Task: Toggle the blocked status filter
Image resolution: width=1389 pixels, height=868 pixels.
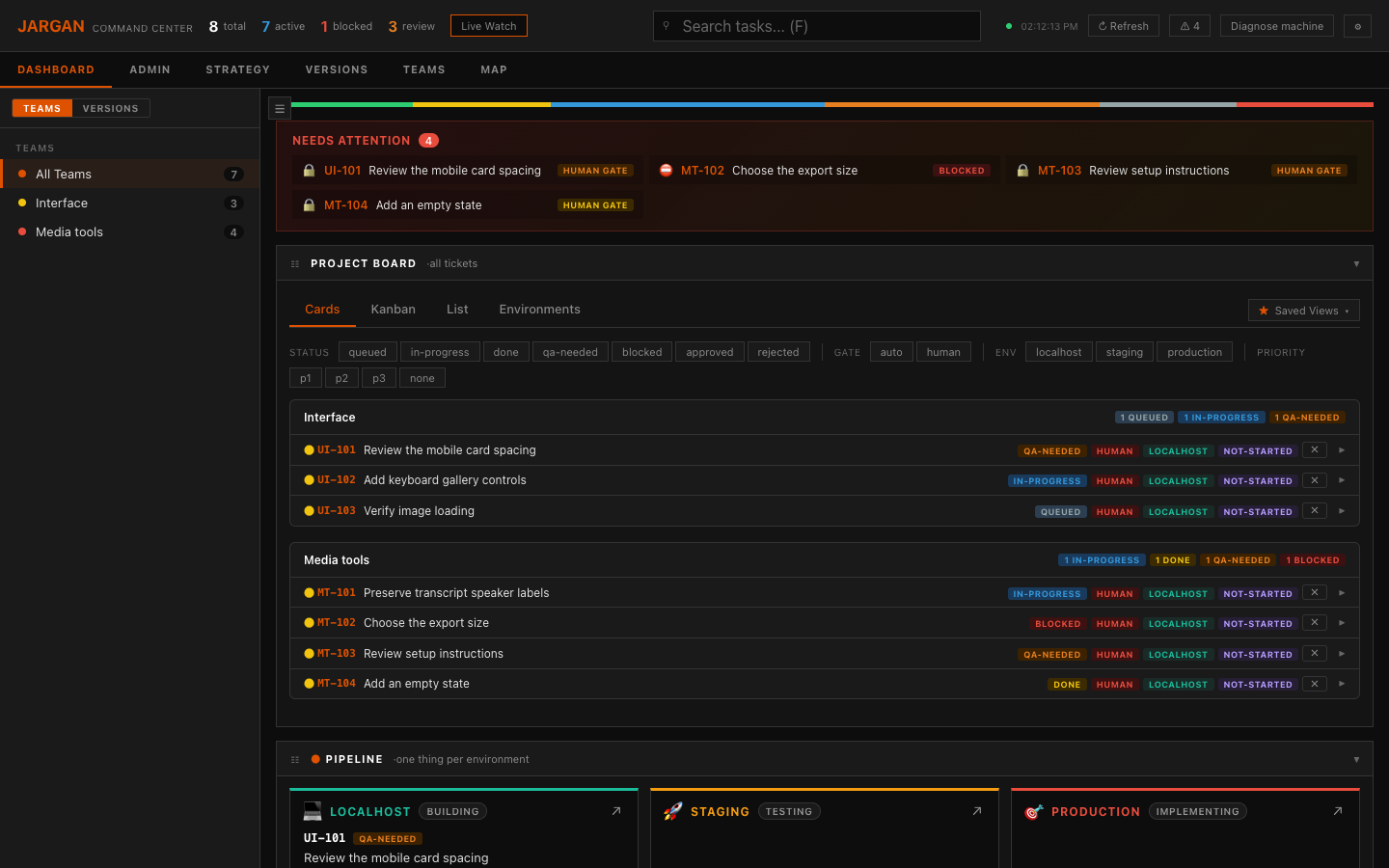Action: tap(642, 352)
